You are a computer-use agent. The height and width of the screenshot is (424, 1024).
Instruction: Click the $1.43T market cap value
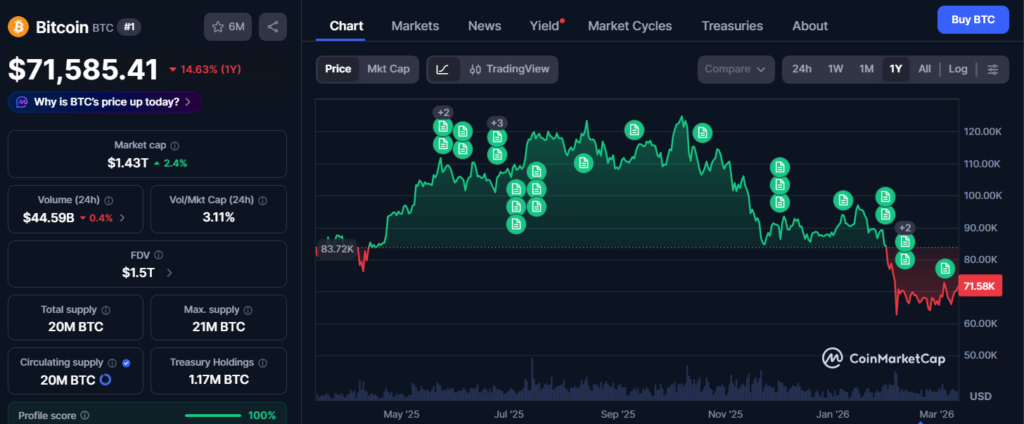click(x=128, y=163)
